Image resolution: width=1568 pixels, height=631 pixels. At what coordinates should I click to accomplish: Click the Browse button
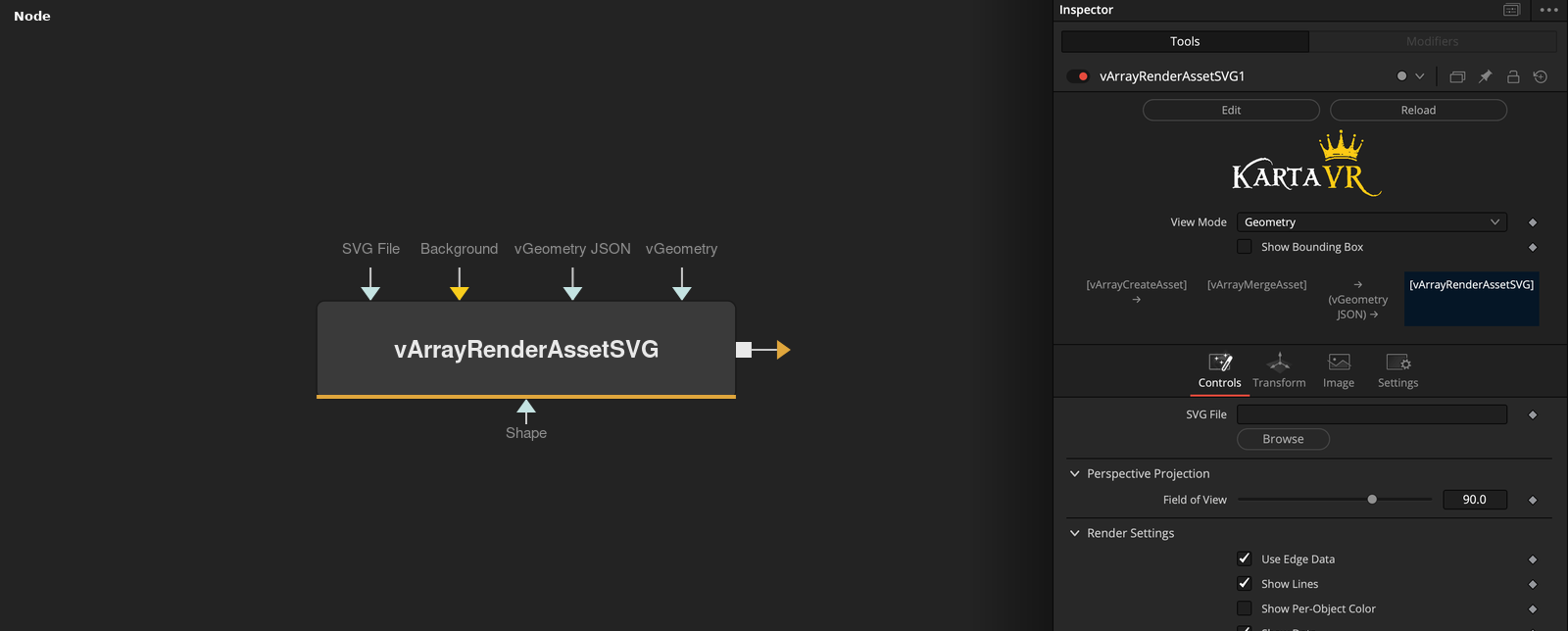[1283, 439]
